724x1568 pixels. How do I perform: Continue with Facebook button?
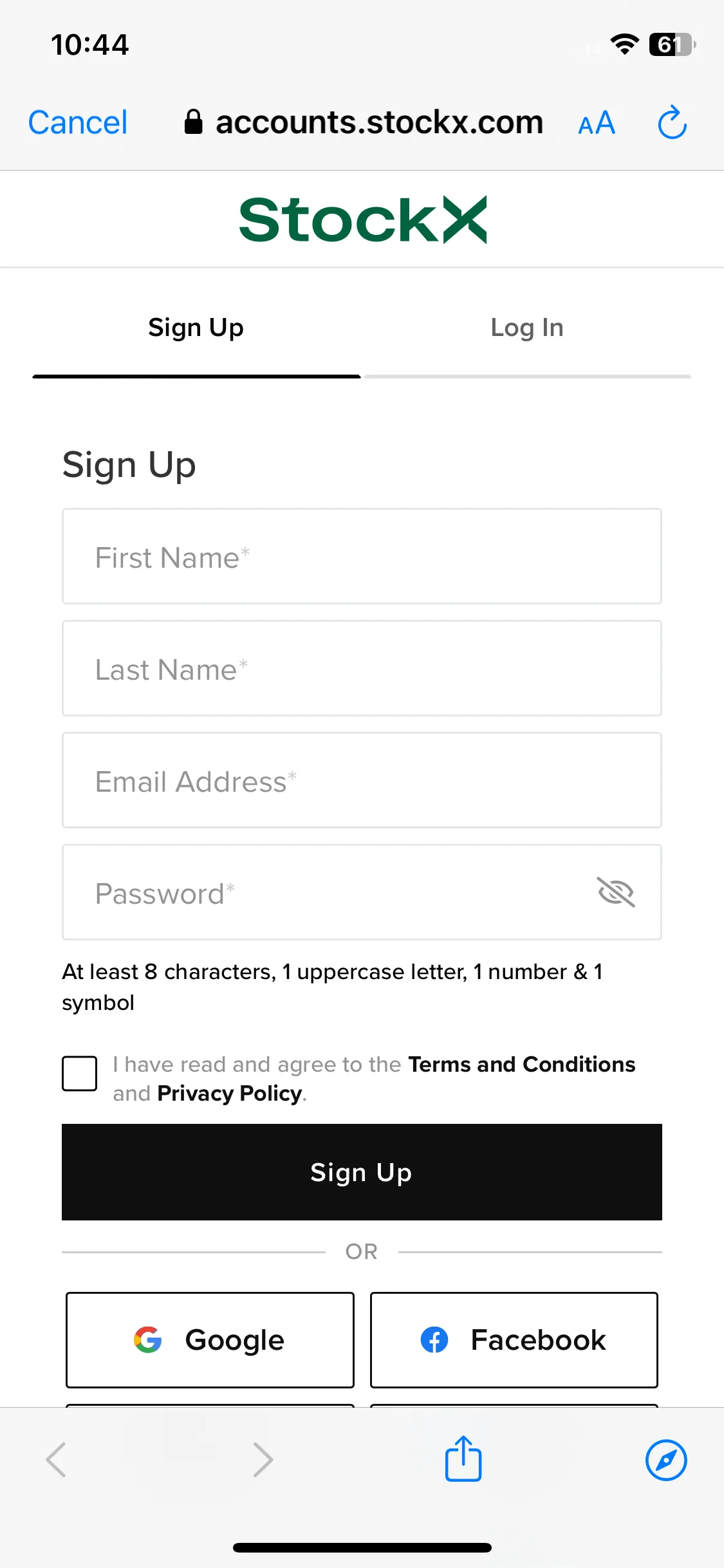514,1340
